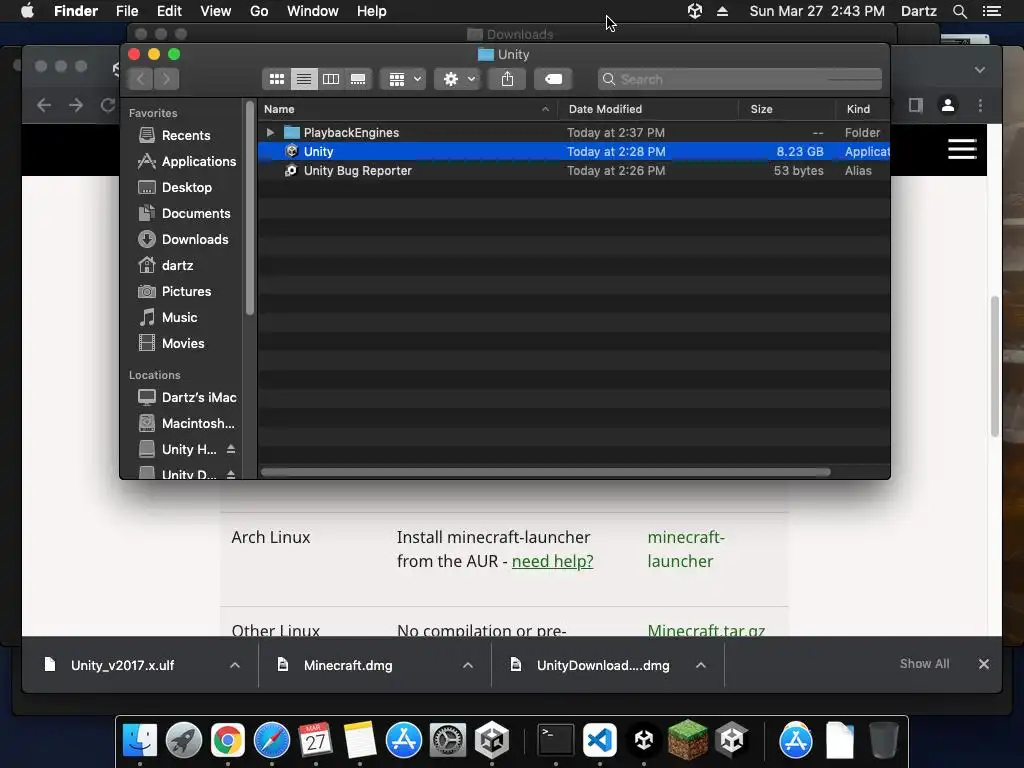Open the need help? link
The width and height of the screenshot is (1024, 768).
point(552,561)
